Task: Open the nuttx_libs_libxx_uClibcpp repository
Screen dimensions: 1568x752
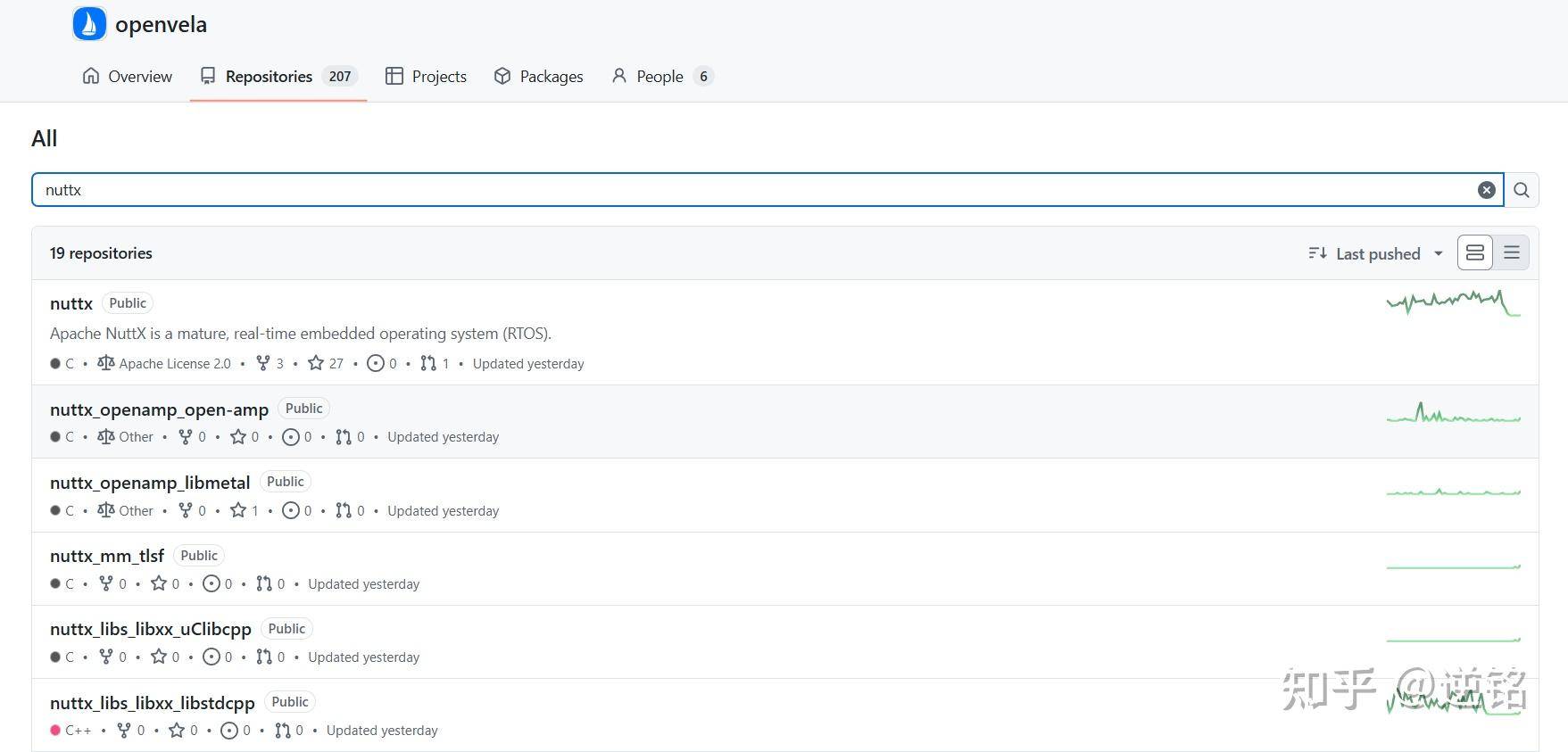Action: (x=151, y=629)
